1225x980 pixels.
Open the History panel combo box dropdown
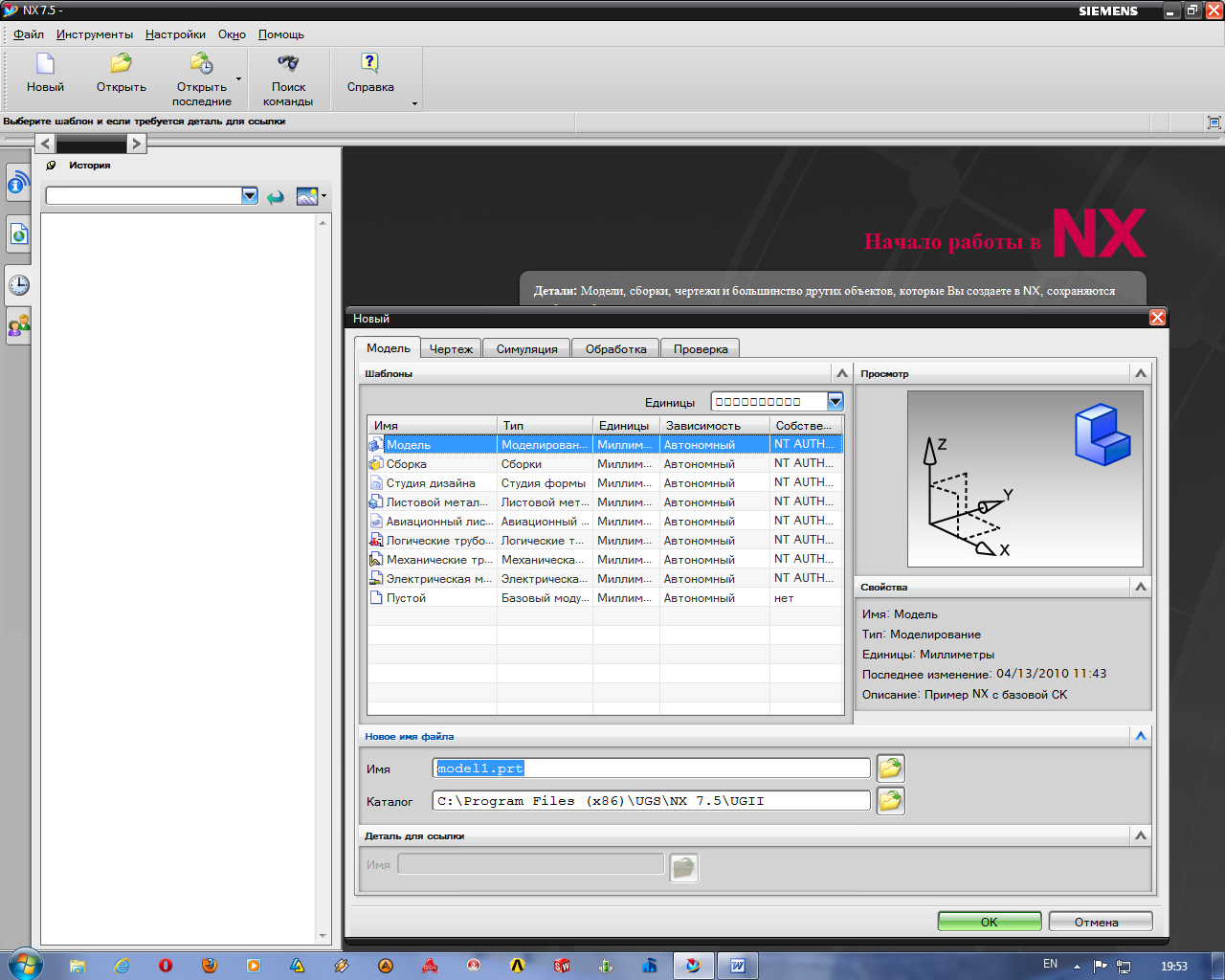pyautogui.click(x=250, y=195)
